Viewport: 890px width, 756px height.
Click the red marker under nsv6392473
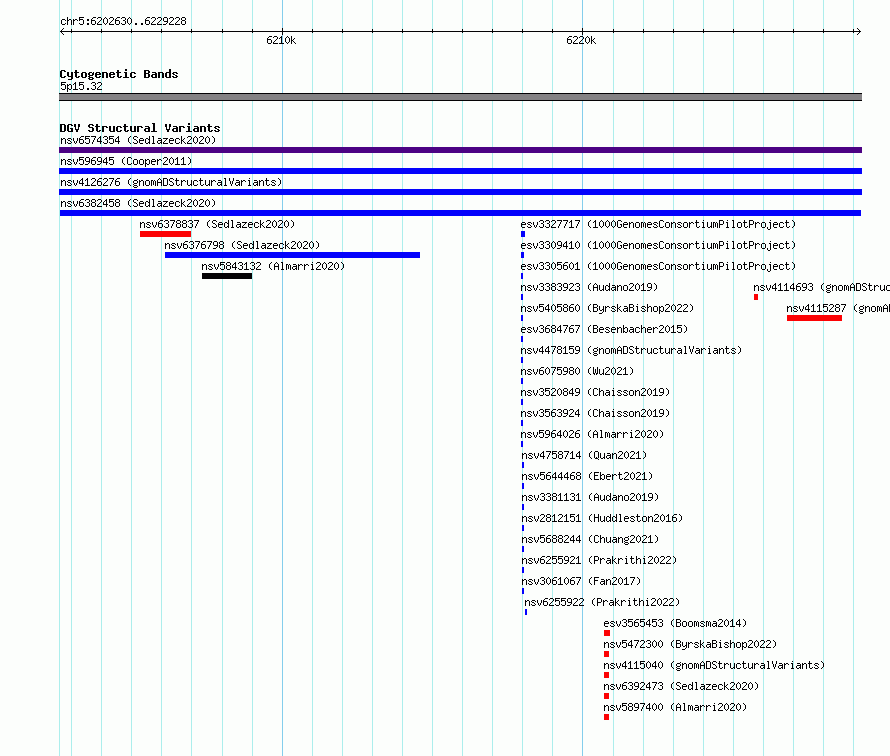pyautogui.click(x=607, y=696)
